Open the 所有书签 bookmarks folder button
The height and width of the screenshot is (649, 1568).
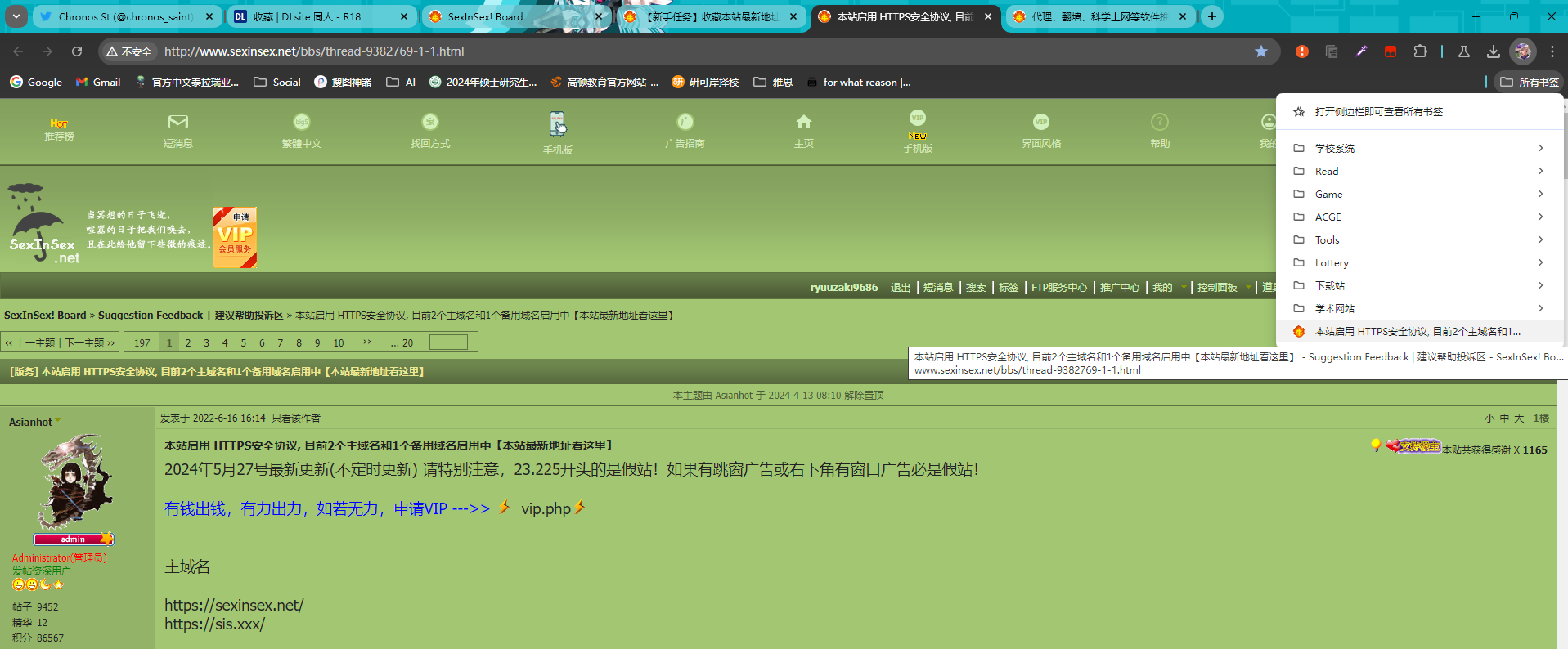coord(1530,82)
